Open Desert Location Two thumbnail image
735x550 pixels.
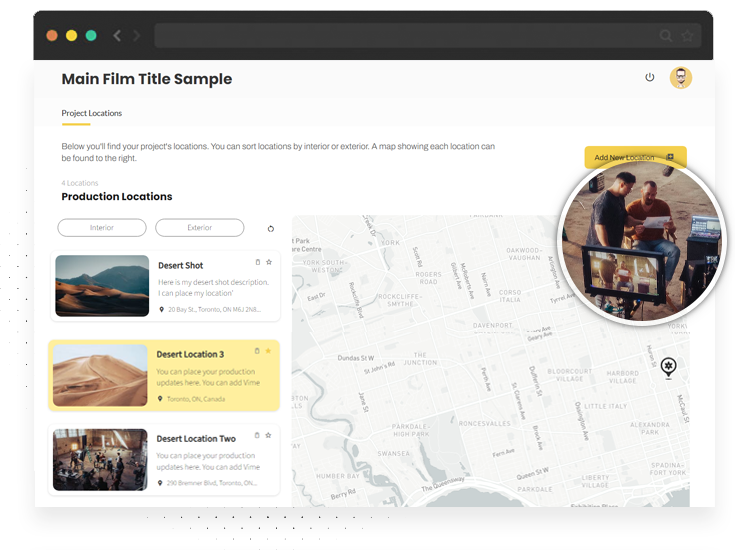pyautogui.click(x=100, y=460)
